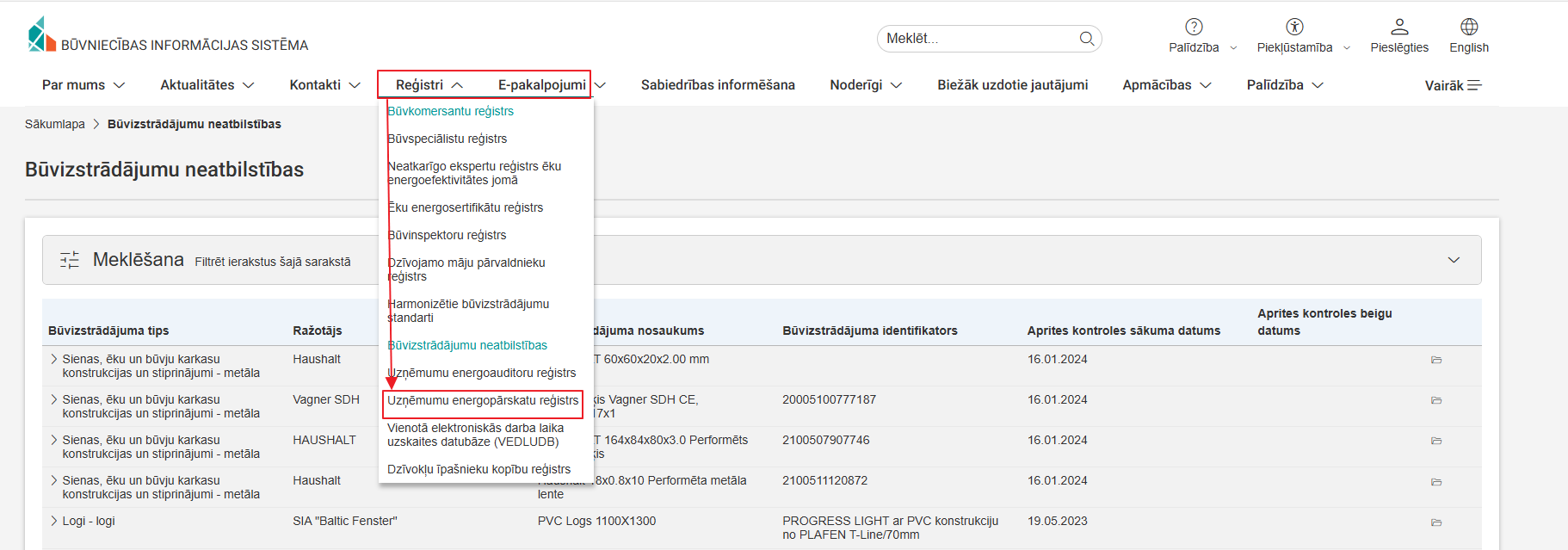Open folder icon for Haushalt 60x60x20x2.00 row

point(1436,360)
